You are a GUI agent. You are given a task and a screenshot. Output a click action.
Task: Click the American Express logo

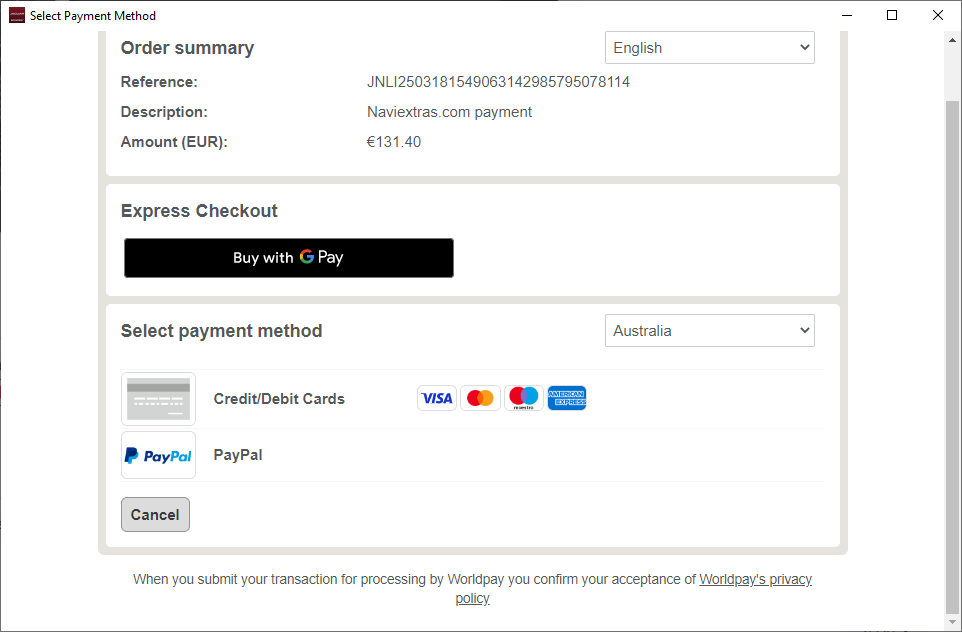coord(567,398)
